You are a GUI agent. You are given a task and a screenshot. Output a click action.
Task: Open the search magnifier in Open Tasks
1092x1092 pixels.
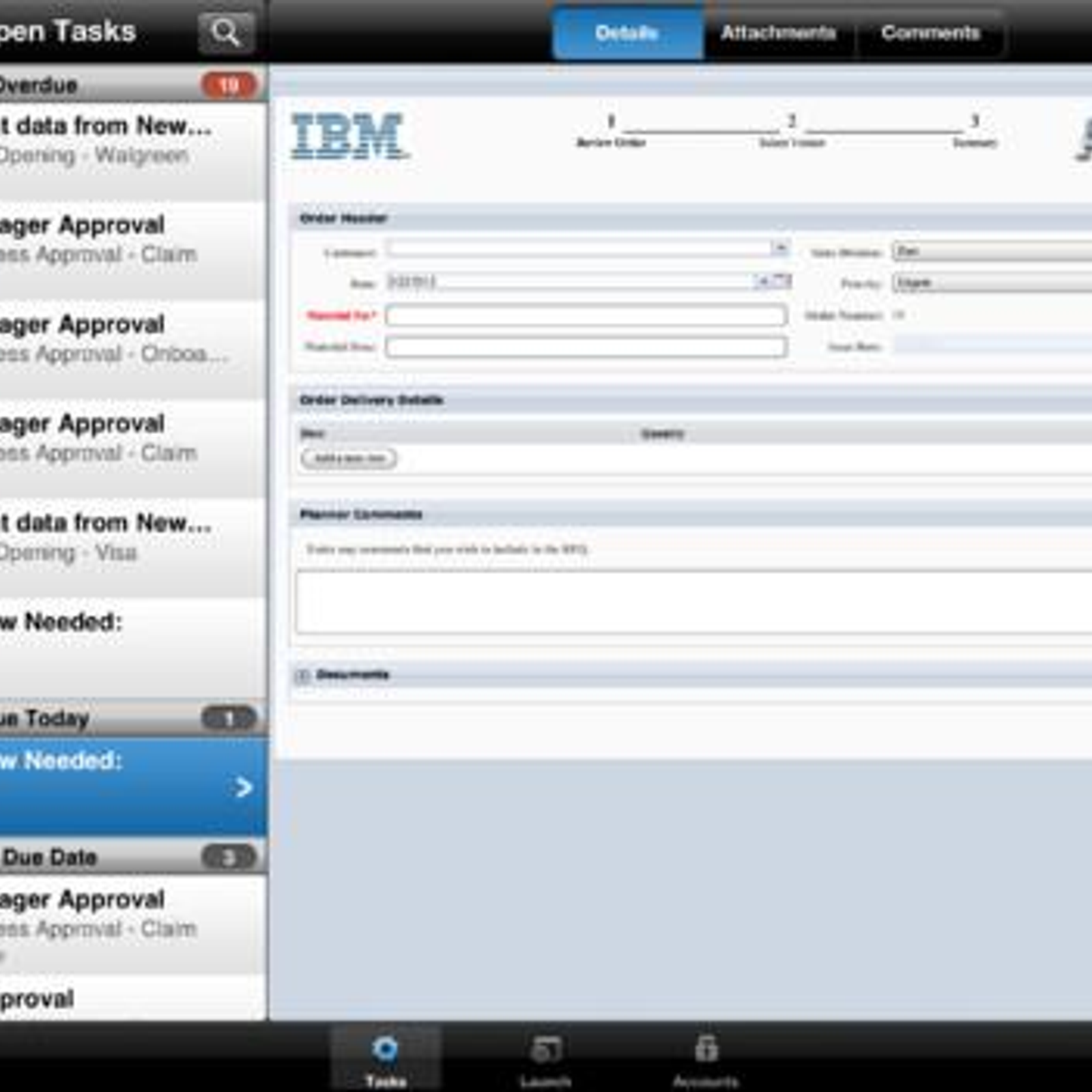(226, 32)
